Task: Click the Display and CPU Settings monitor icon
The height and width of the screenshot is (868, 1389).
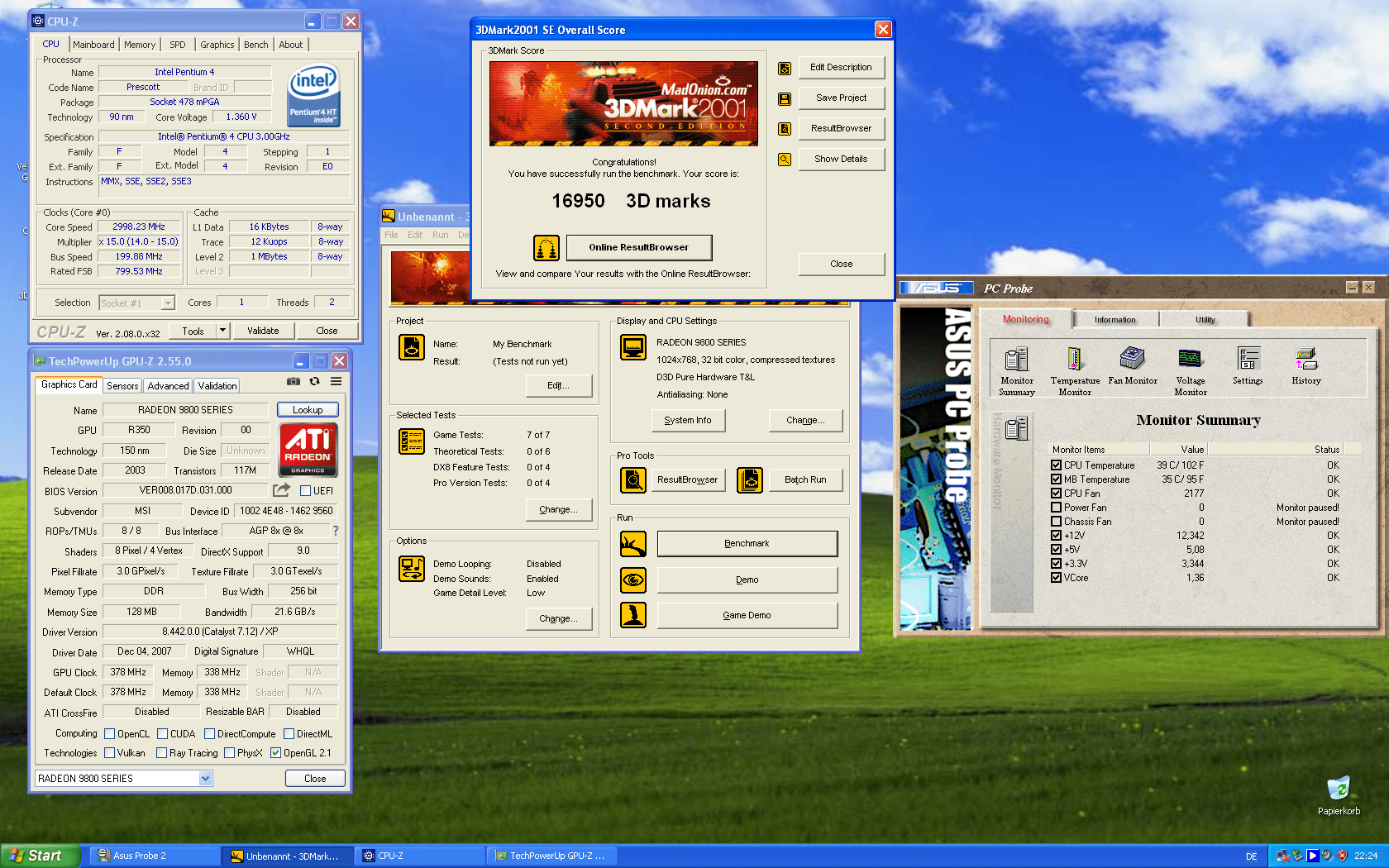Action: [x=633, y=347]
